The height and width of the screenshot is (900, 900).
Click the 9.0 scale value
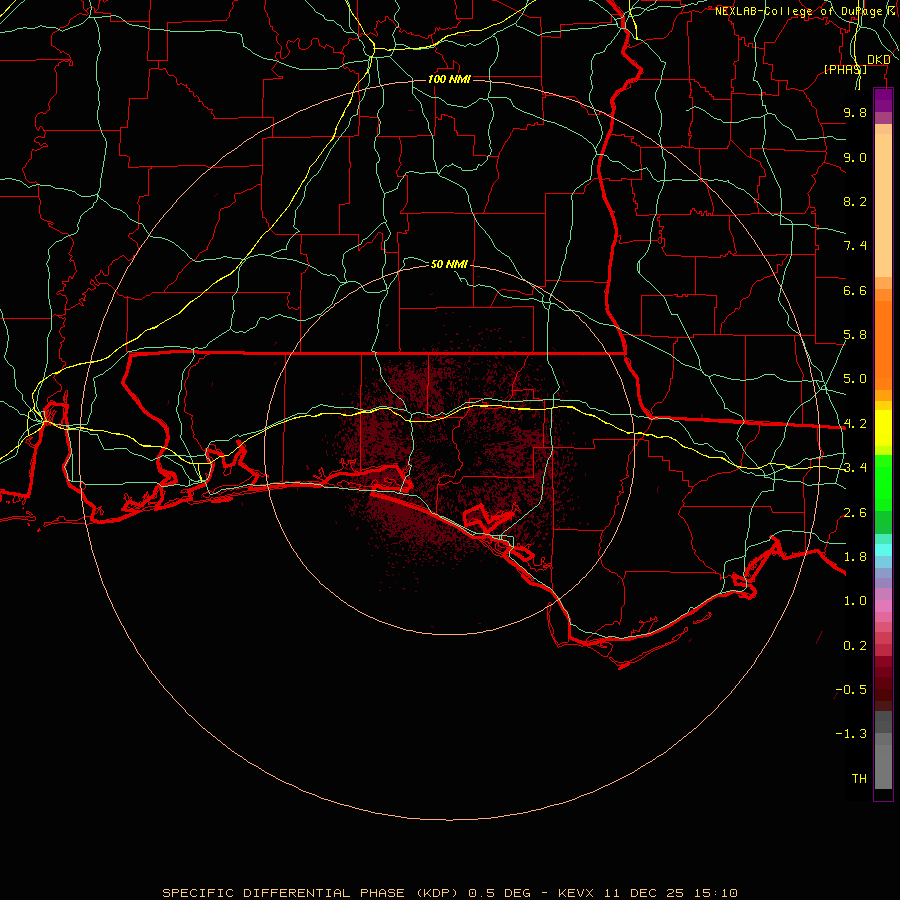(x=855, y=157)
